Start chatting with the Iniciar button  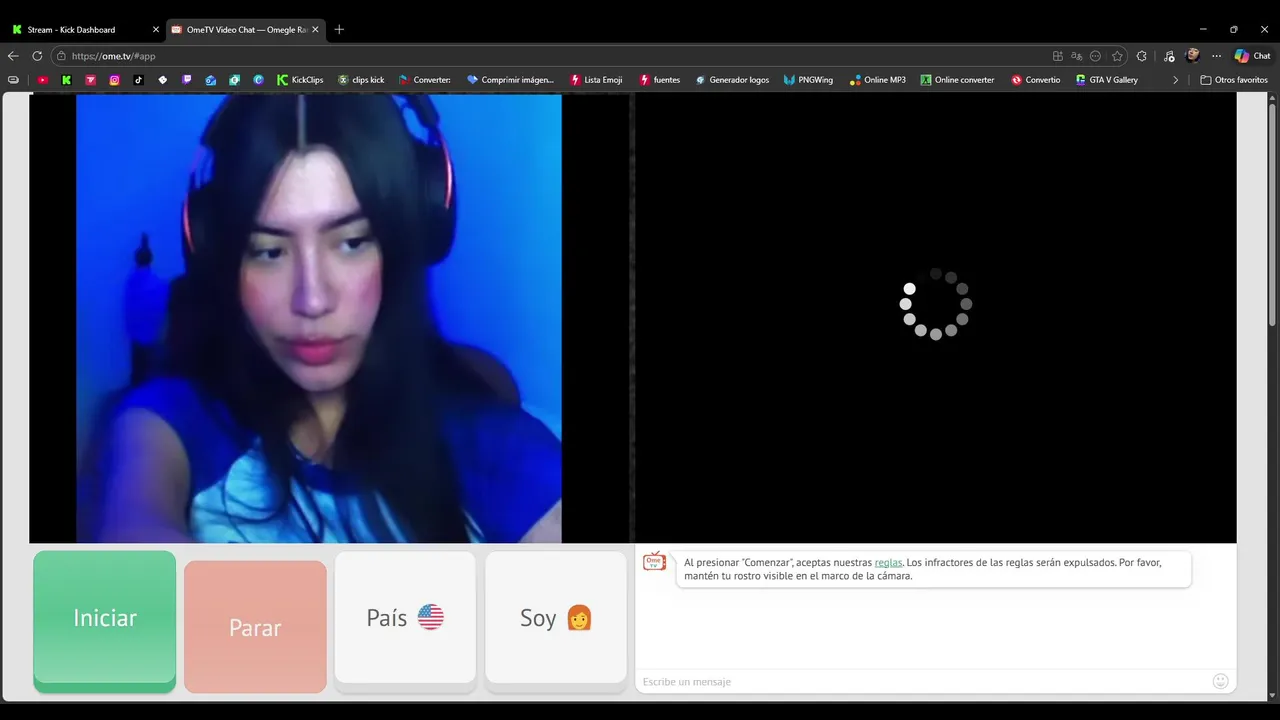105,620
